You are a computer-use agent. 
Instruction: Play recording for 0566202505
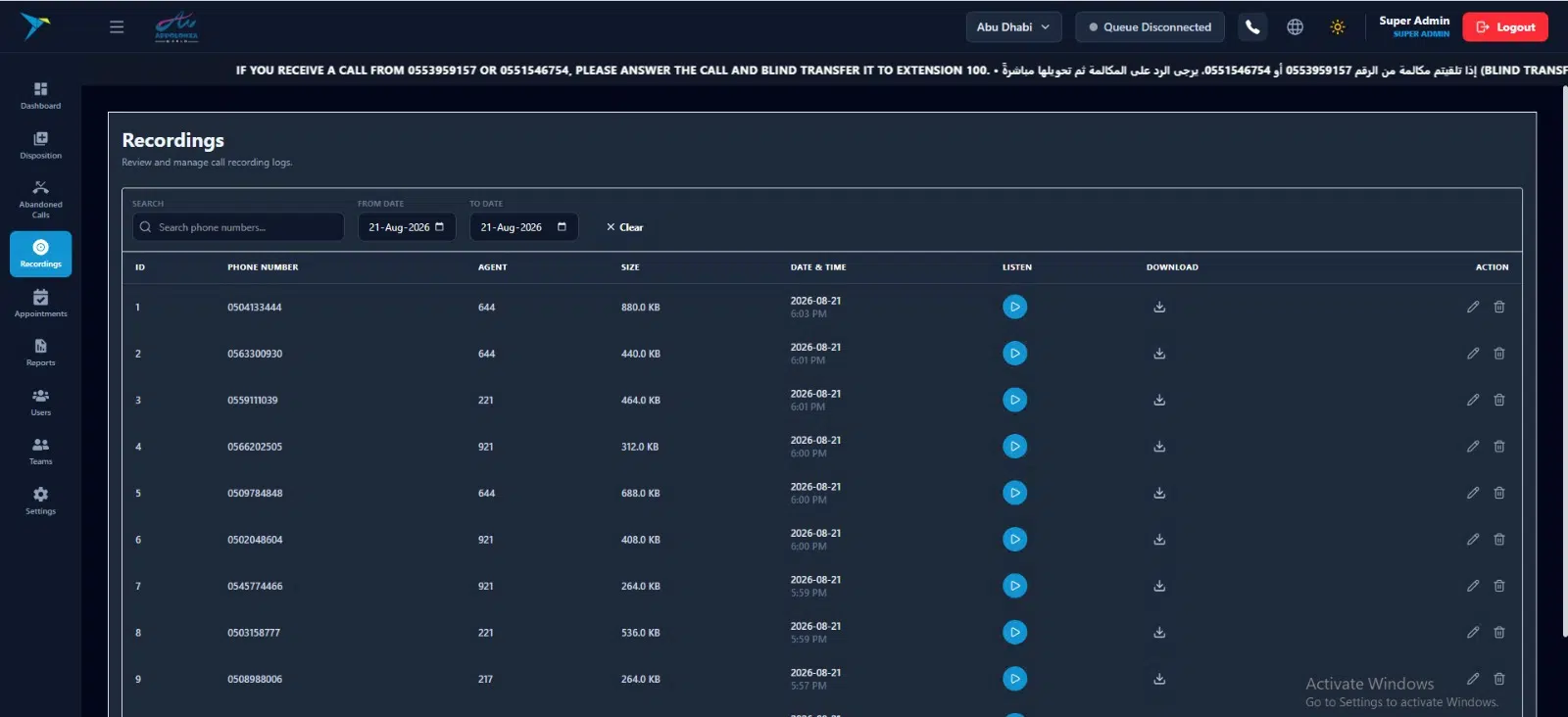(x=1014, y=446)
